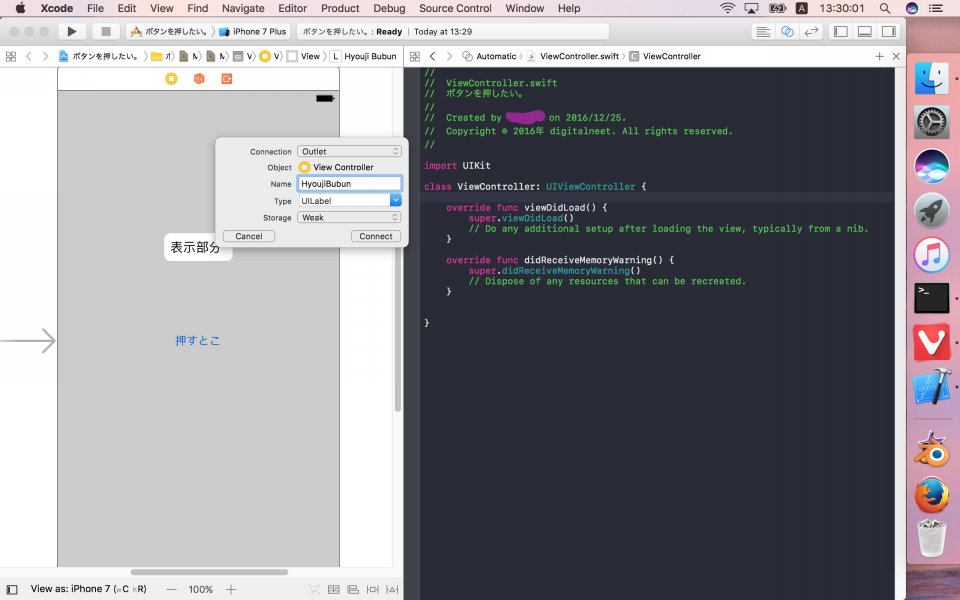The image size is (960, 600).
Task: Run the project with the play button
Action: 72,31
